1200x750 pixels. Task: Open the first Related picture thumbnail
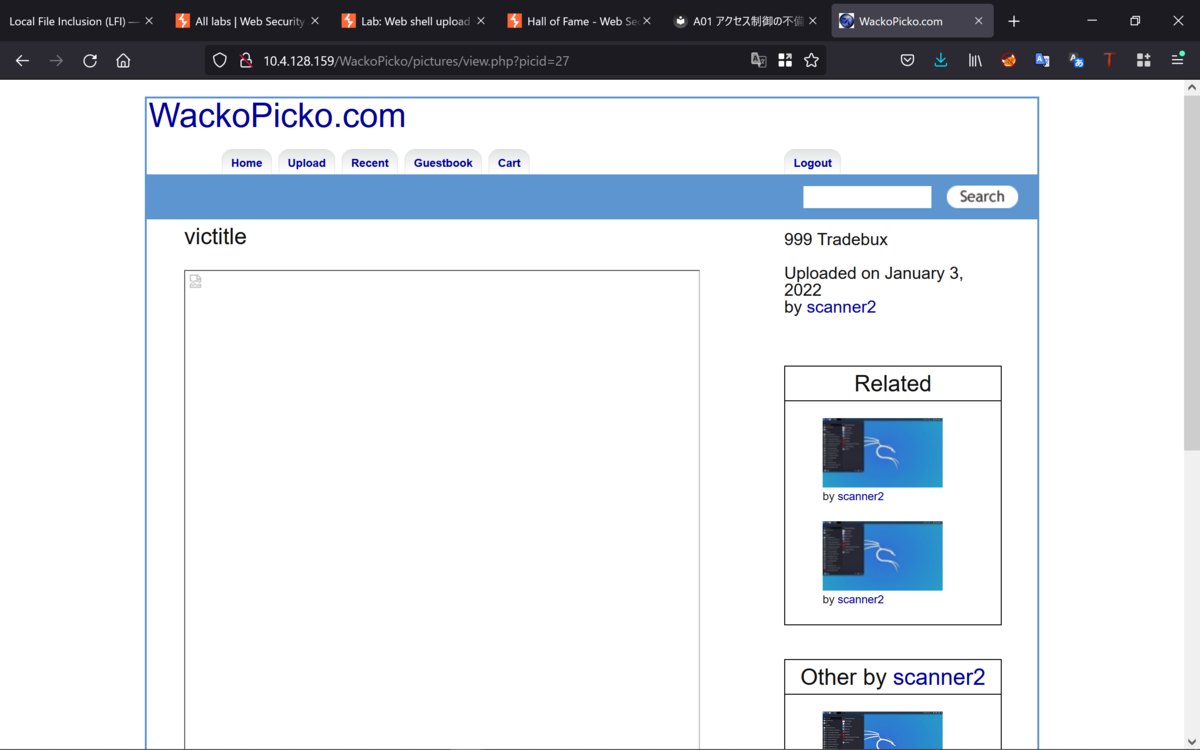pos(882,453)
